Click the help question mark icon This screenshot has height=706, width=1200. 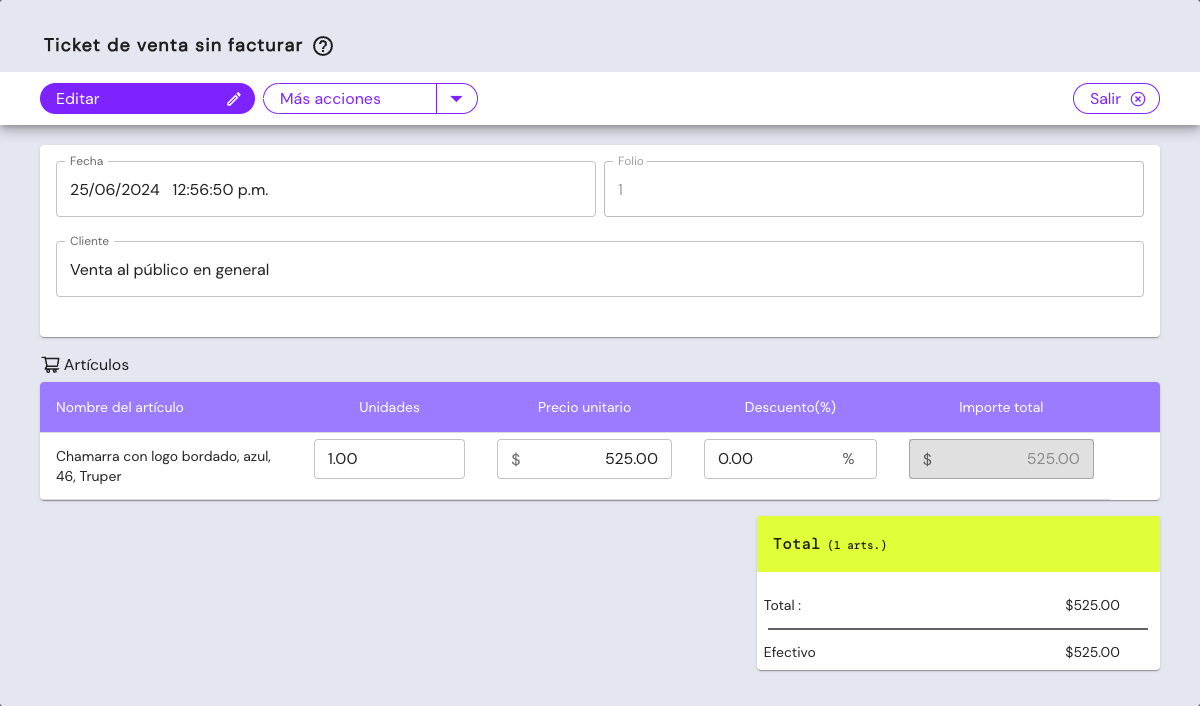[323, 46]
